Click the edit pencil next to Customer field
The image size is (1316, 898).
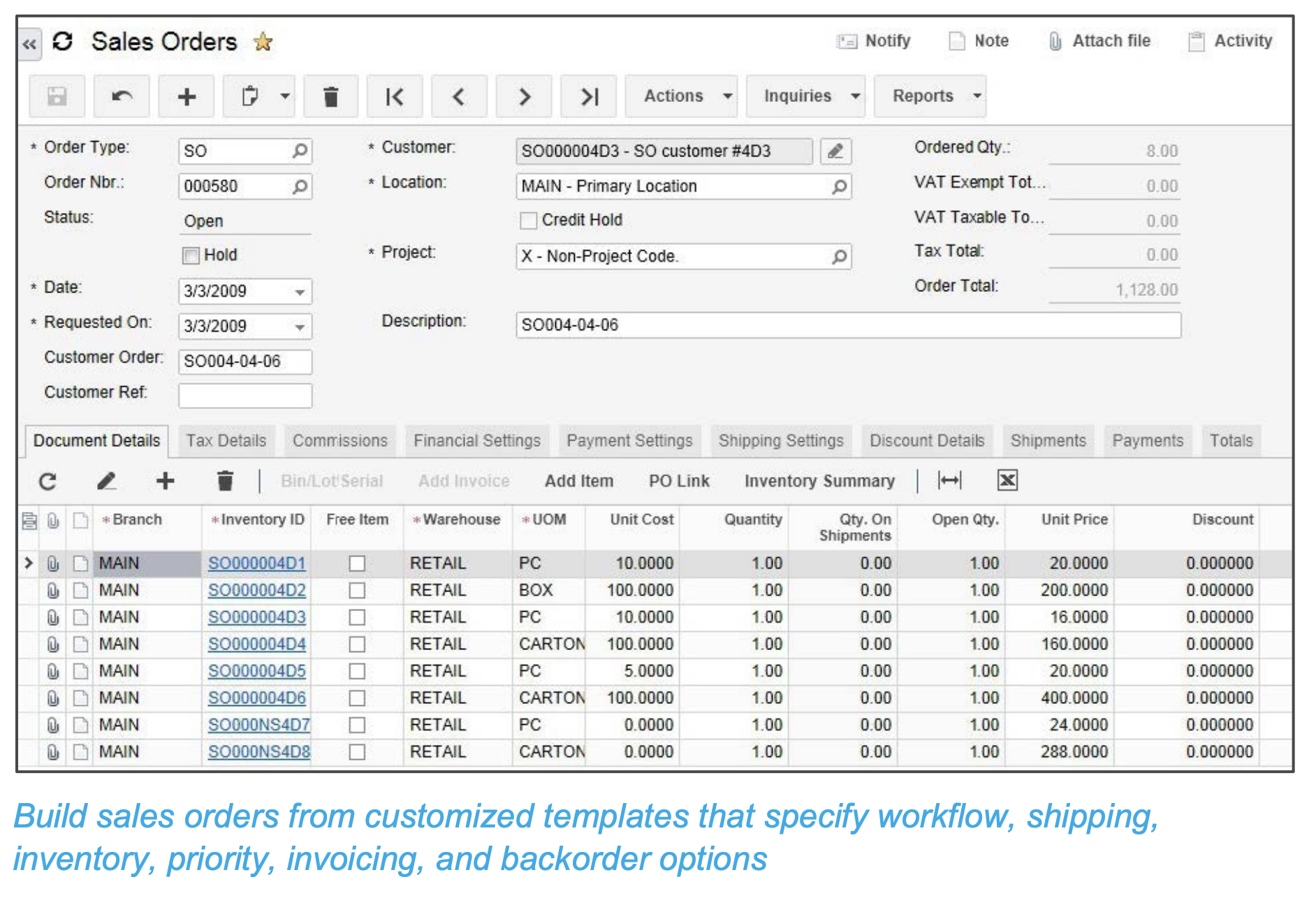click(x=835, y=151)
